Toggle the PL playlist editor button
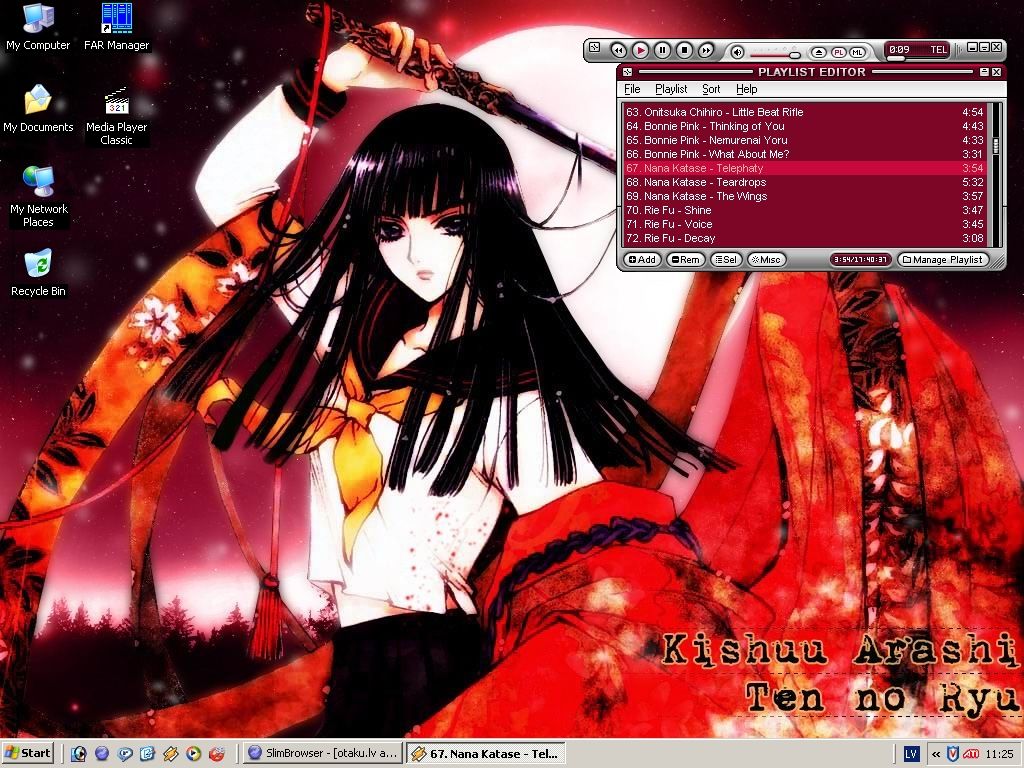Screen dimensions: 1024x768 coord(839,52)
